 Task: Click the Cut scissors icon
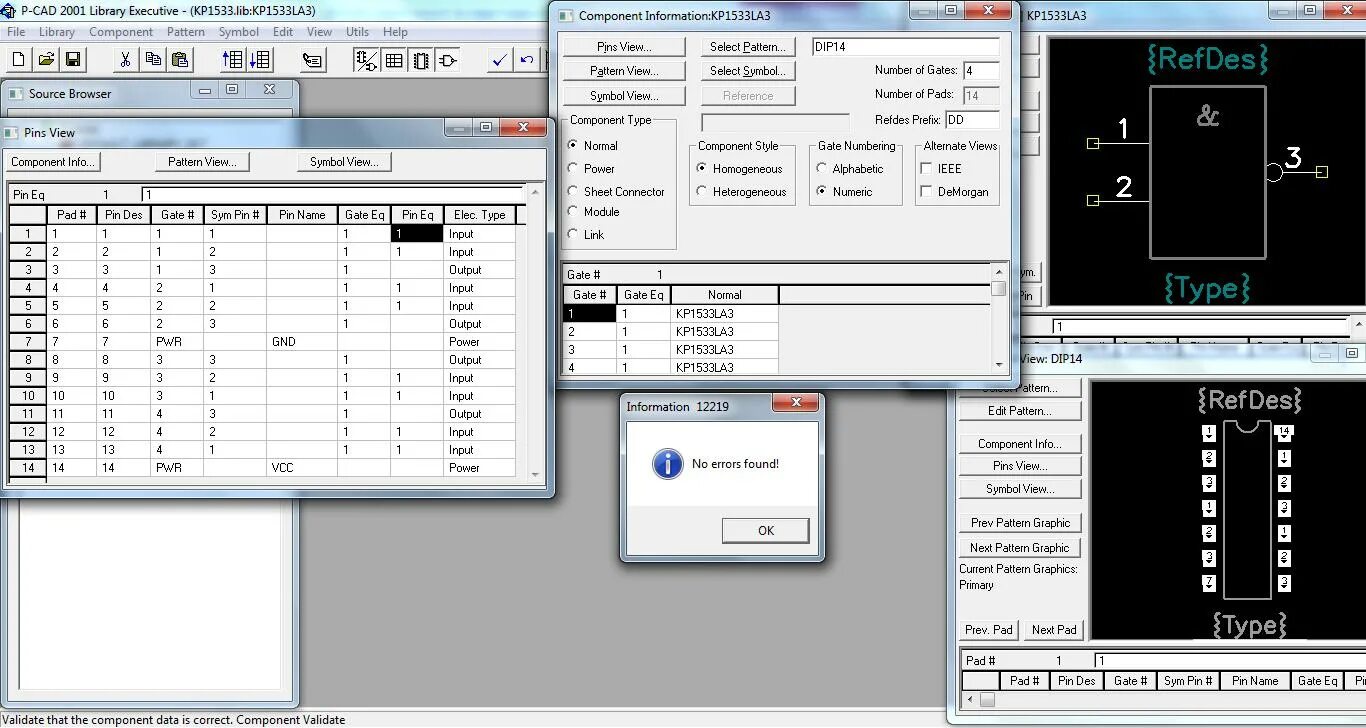[x=125, y=60]
